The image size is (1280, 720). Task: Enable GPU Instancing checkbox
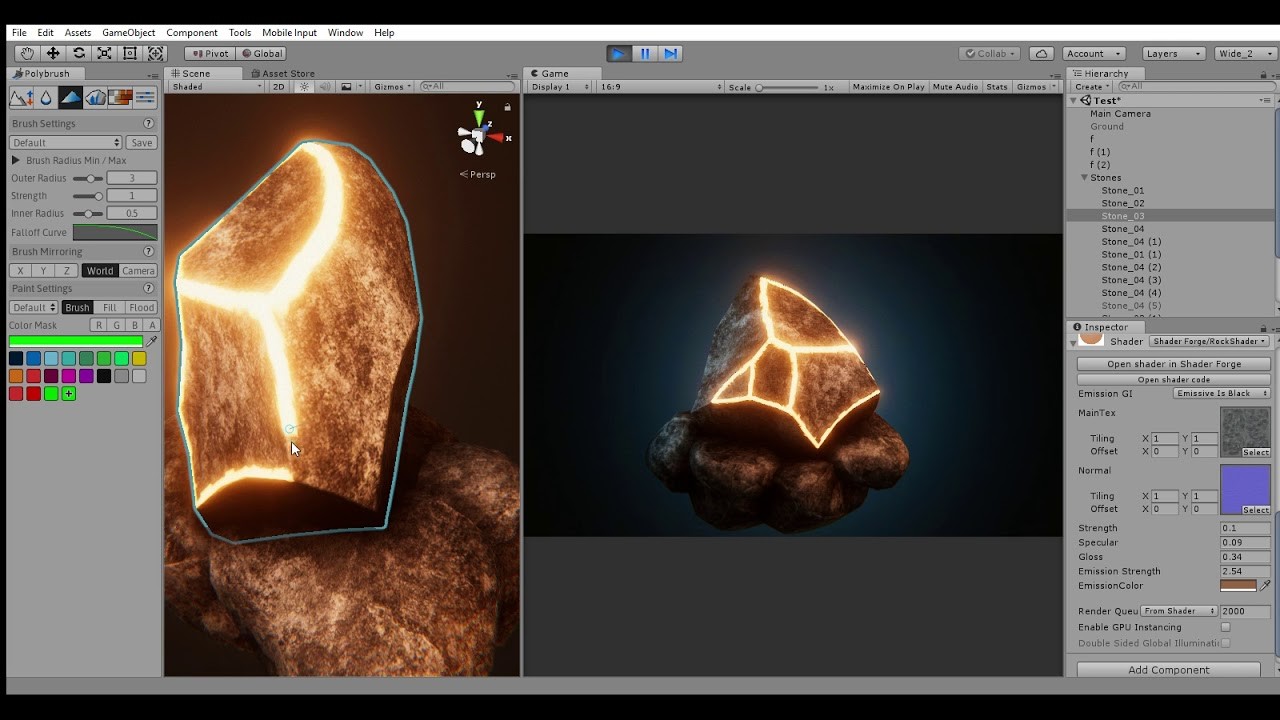coord(1227,627)
